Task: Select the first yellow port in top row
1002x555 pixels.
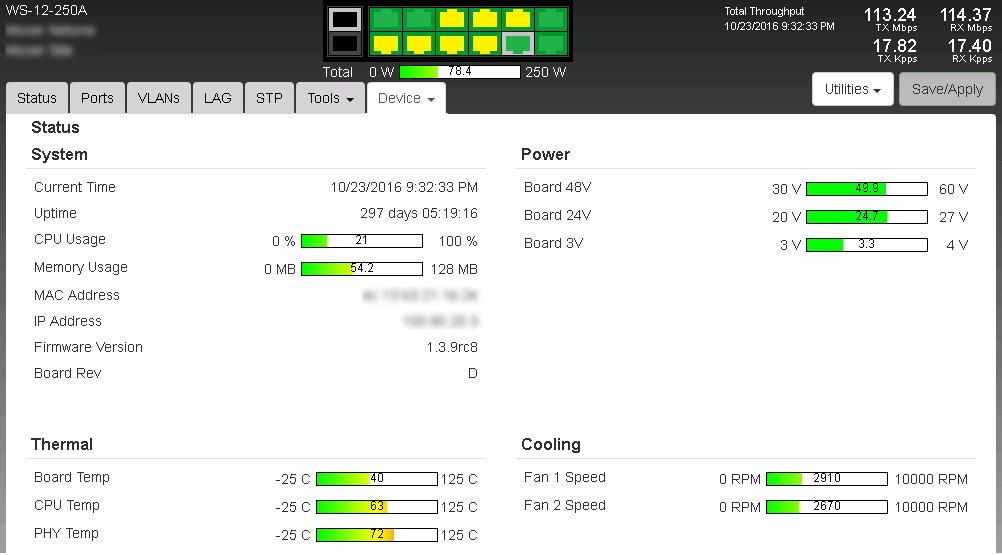Action: (452, 19)
